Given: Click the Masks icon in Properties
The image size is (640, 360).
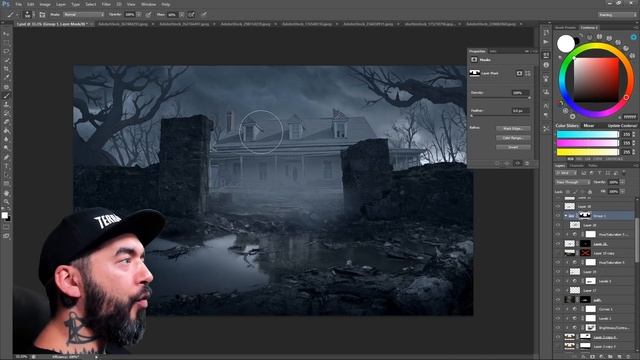Looking at the screenshot, I should pyautogui.click(x=474, y=60).
